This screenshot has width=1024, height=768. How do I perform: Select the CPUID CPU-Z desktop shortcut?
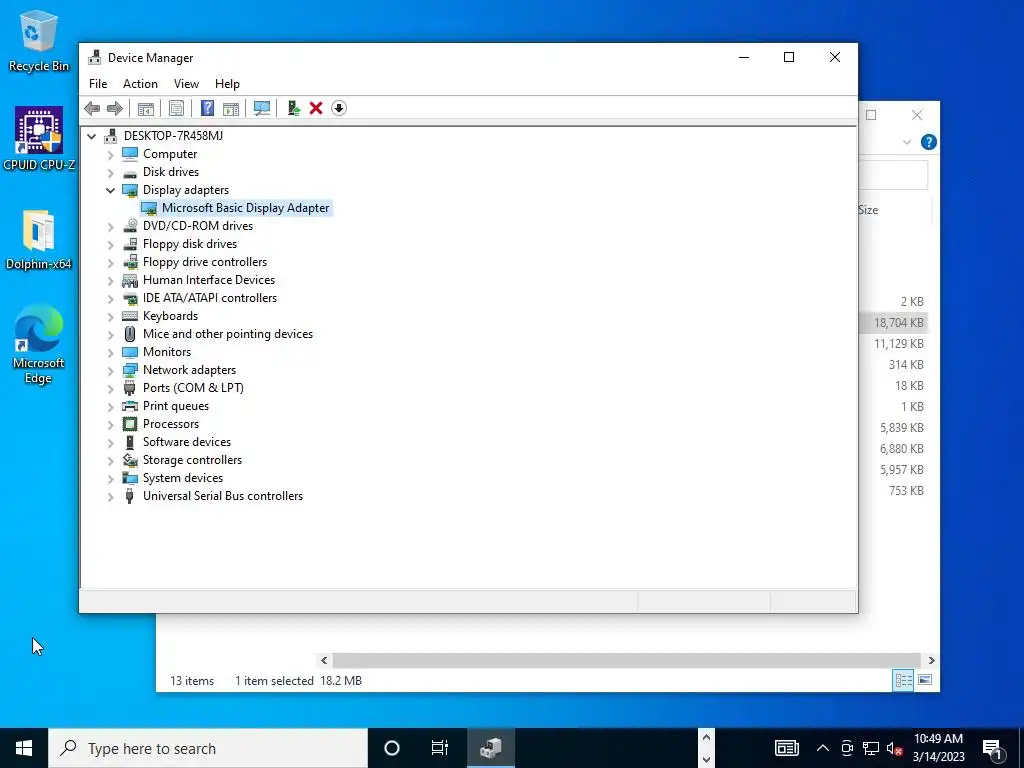pos(39,139)
